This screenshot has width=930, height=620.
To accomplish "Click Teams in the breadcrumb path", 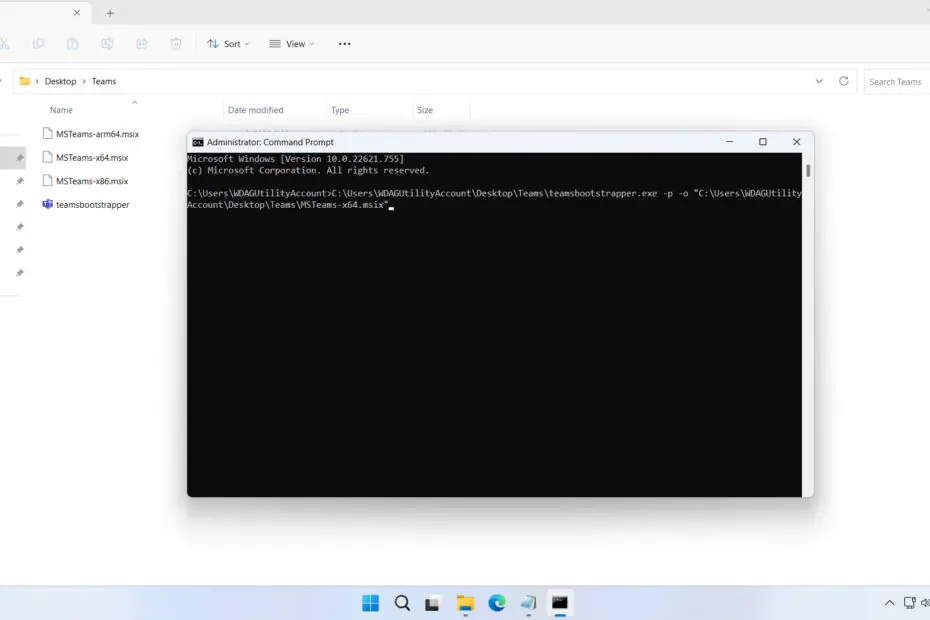I will click(x=104, y=81).
